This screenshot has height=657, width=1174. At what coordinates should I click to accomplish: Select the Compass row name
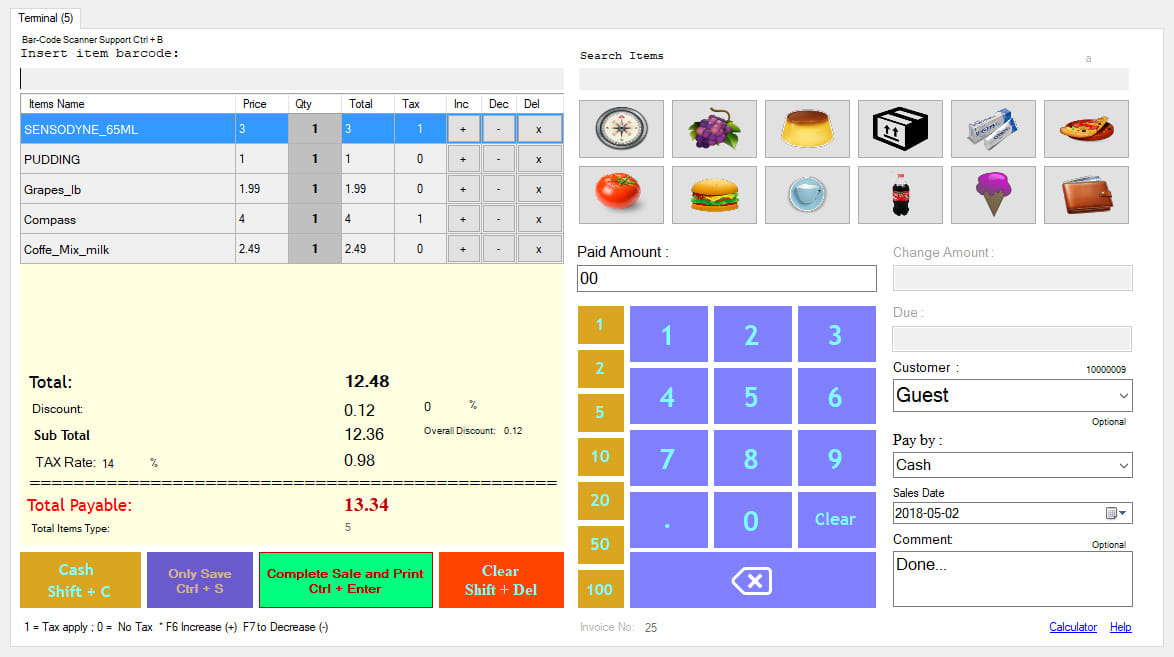127,219
